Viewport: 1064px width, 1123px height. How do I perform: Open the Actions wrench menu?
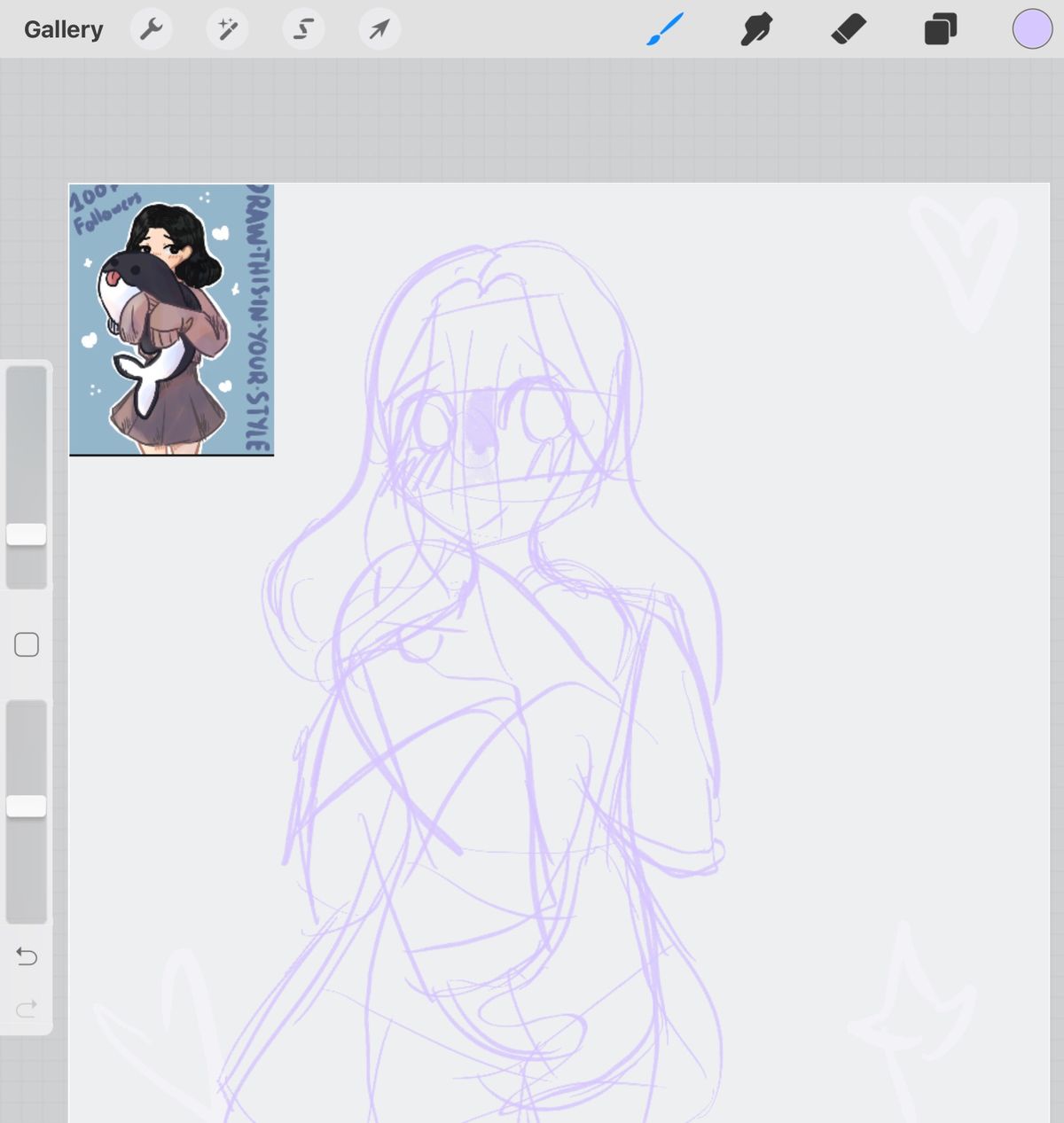coord(152,29)
